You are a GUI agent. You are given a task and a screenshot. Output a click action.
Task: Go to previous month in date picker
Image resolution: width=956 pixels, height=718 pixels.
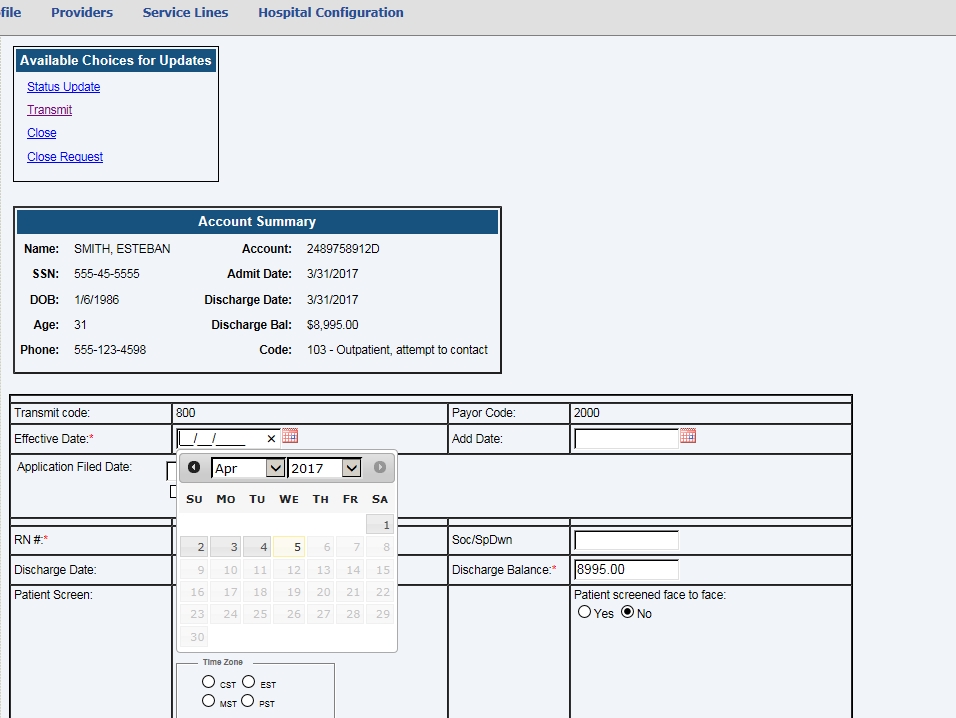point(194,467)
